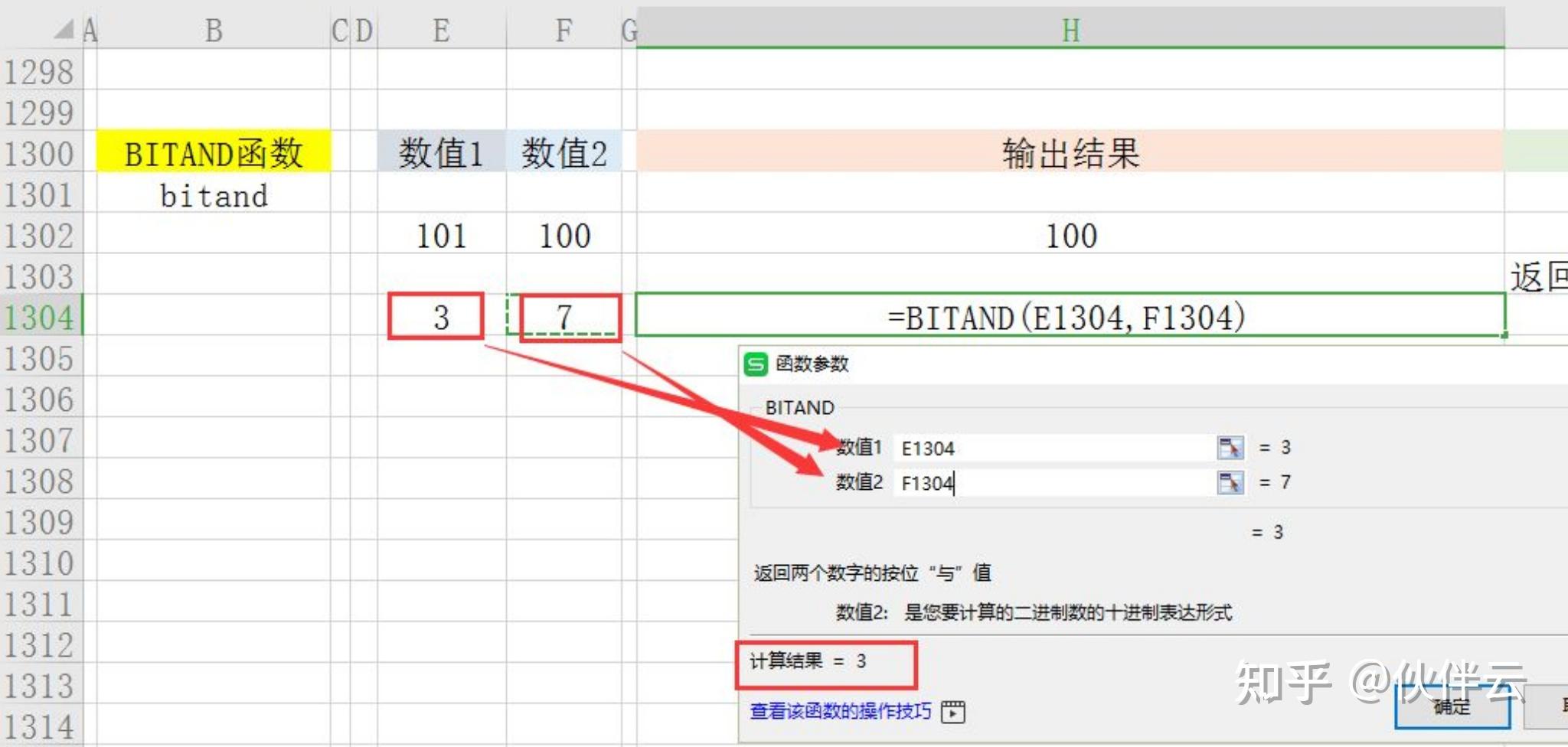
Task: Click the range selector icon for 数值1
Action: (x=1230, y=448)
